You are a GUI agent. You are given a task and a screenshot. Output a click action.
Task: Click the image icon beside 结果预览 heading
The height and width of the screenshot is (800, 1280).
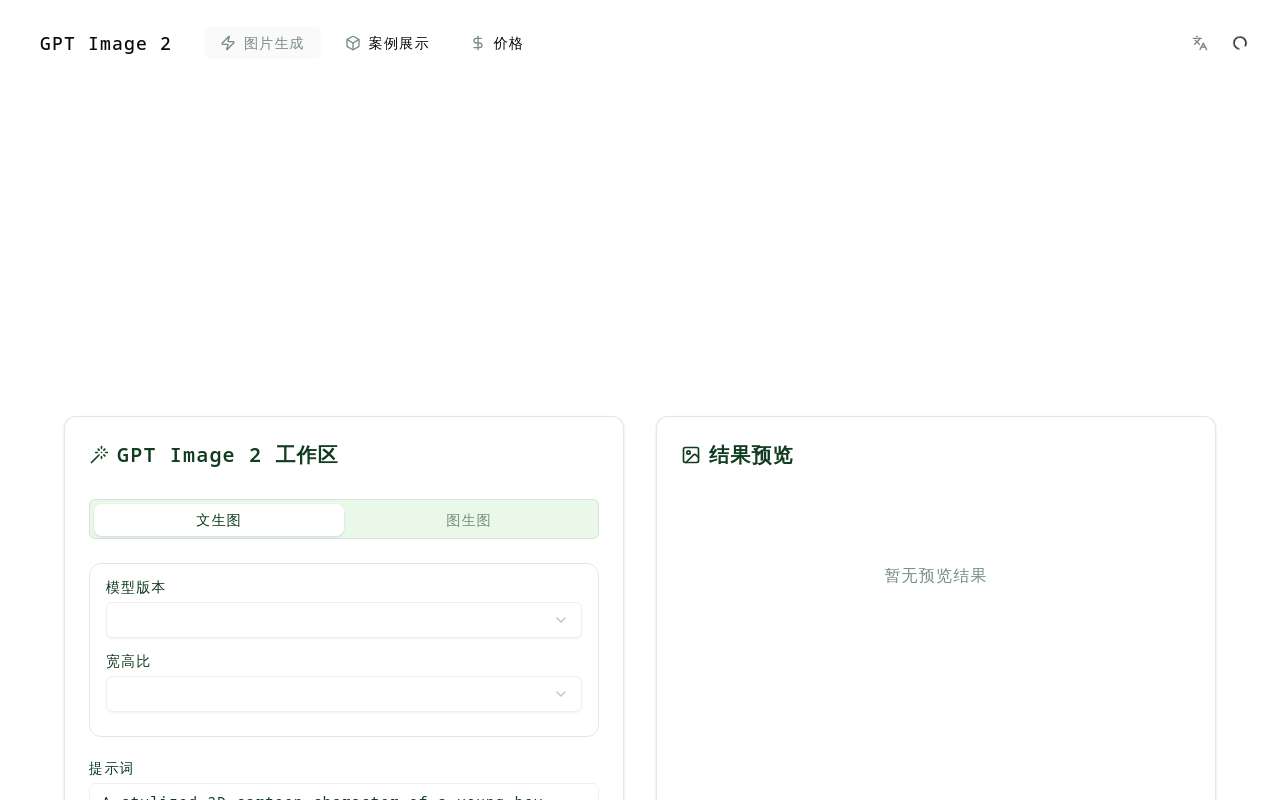click(690, 455)
